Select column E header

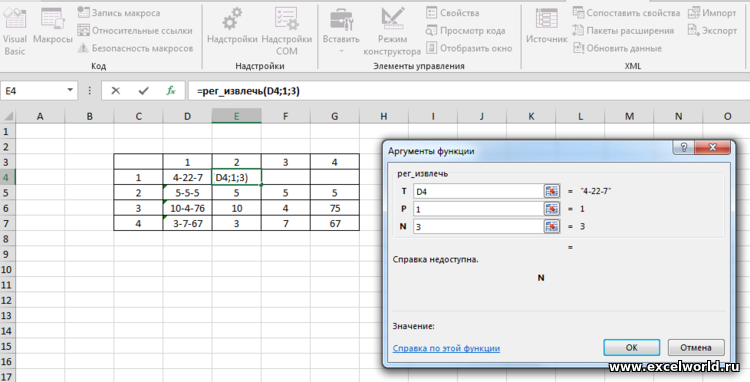236,116
